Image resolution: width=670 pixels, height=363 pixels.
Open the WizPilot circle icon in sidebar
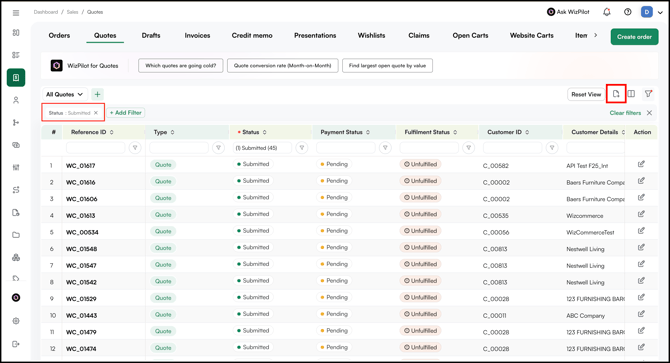tap(16, 298)
